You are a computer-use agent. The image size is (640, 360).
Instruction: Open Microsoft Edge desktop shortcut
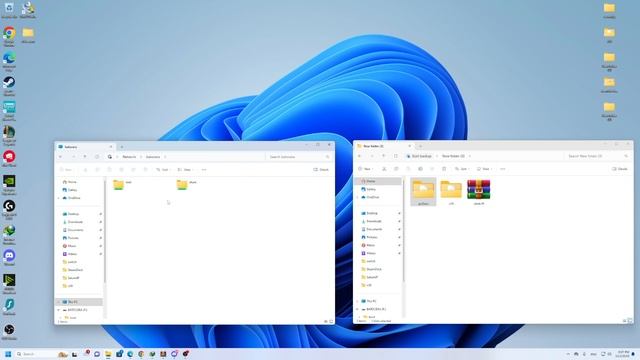(x=9, y=61)
